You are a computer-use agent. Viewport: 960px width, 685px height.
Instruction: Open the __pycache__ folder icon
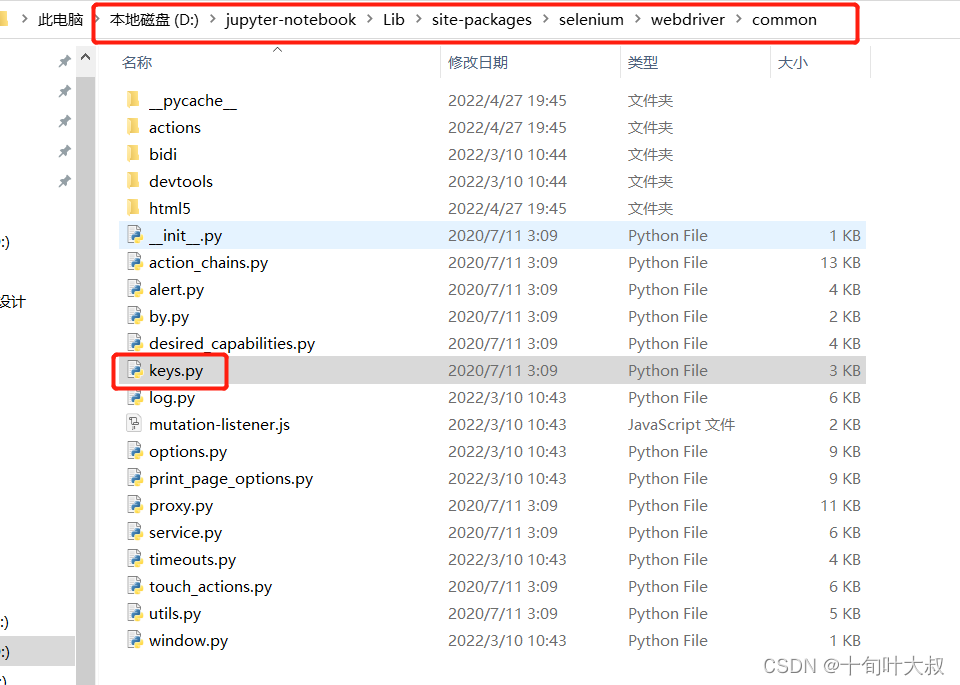pos(133,99)
